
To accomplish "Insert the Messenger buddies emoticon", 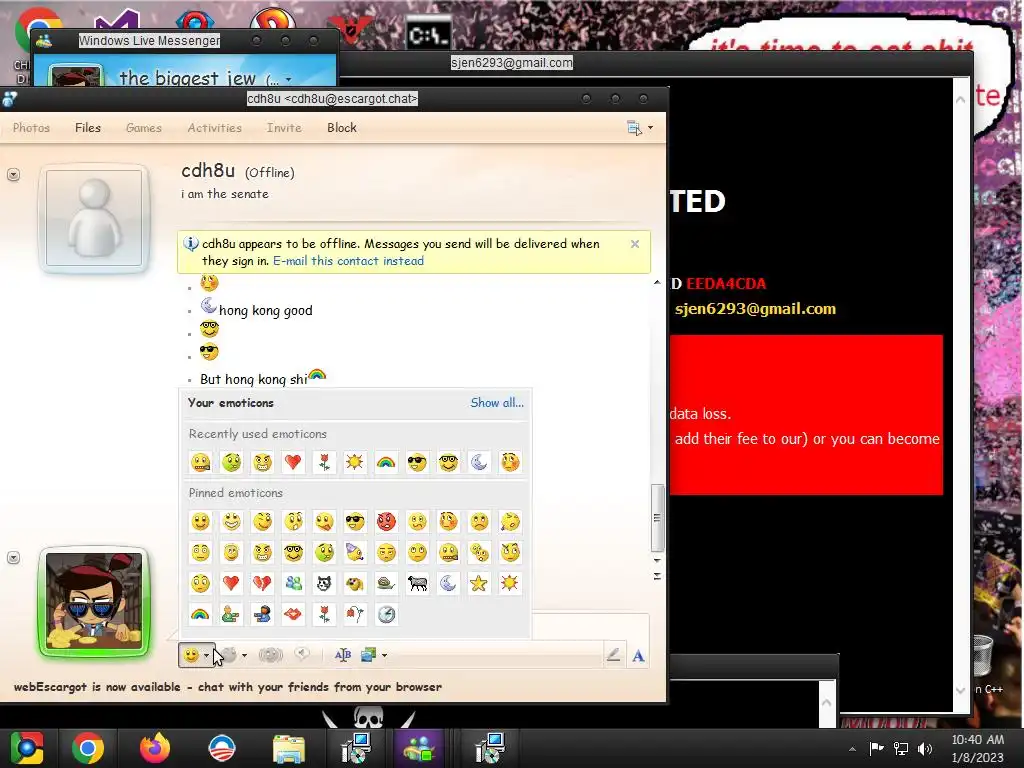I will (293, 583).
